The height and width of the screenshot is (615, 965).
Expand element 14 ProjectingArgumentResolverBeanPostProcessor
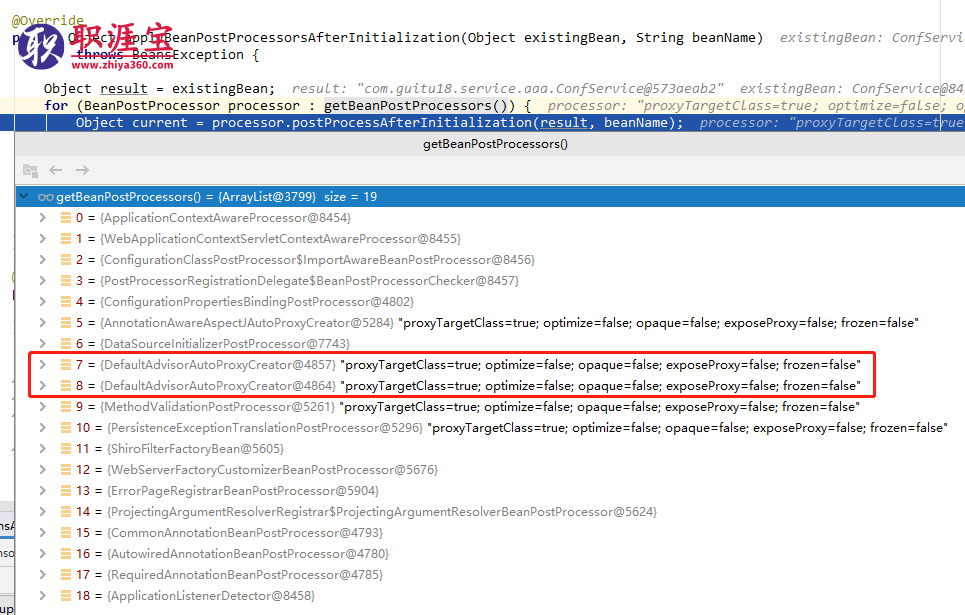coord(42,511)
